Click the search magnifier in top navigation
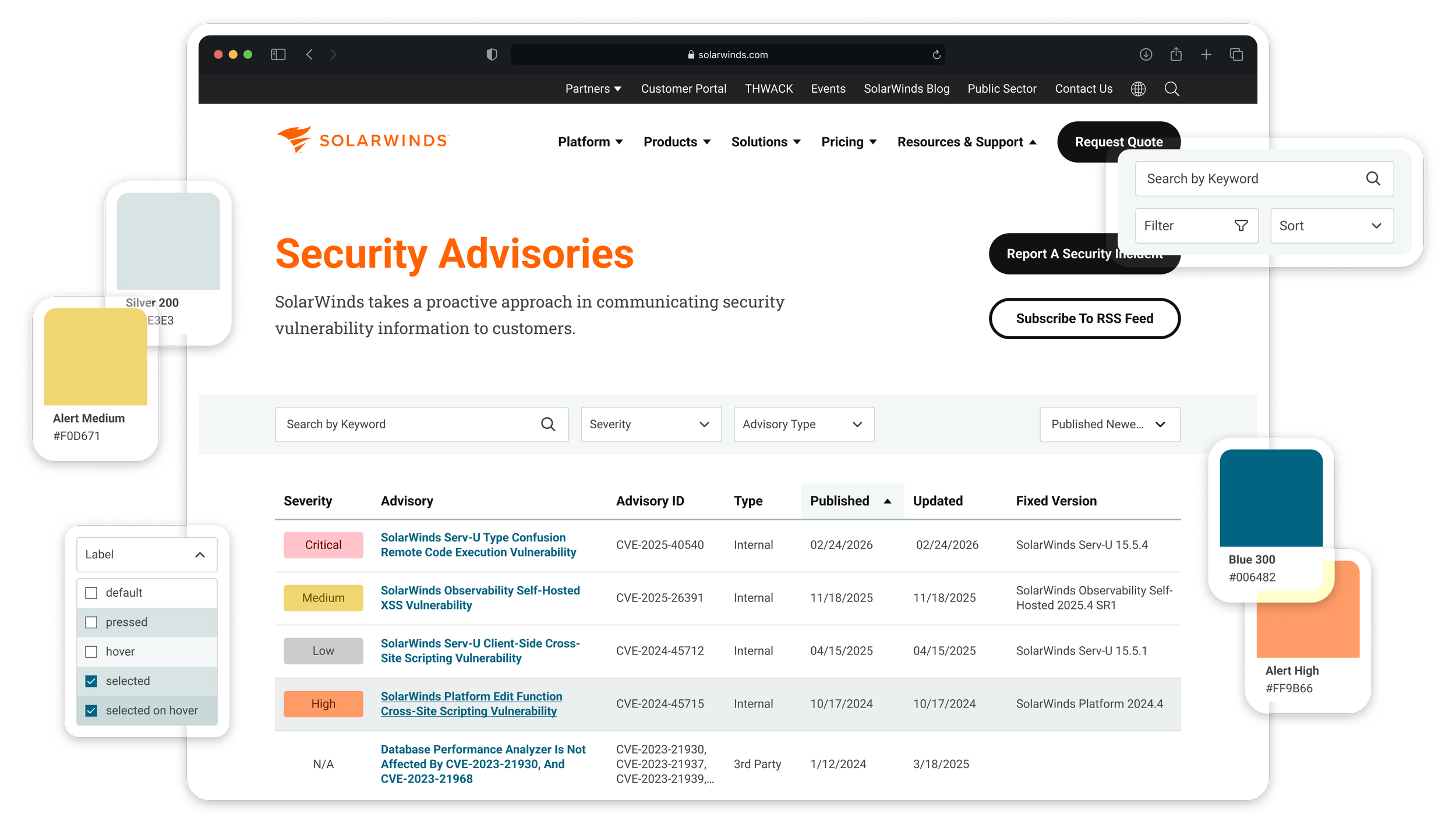This screenshot has height=824, width=1456. point(1172,89)
